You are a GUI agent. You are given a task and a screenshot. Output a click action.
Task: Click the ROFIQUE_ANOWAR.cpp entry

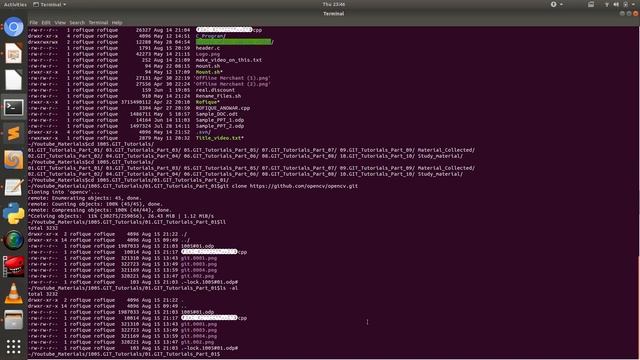pyautogui.click(x=223, y=108)
